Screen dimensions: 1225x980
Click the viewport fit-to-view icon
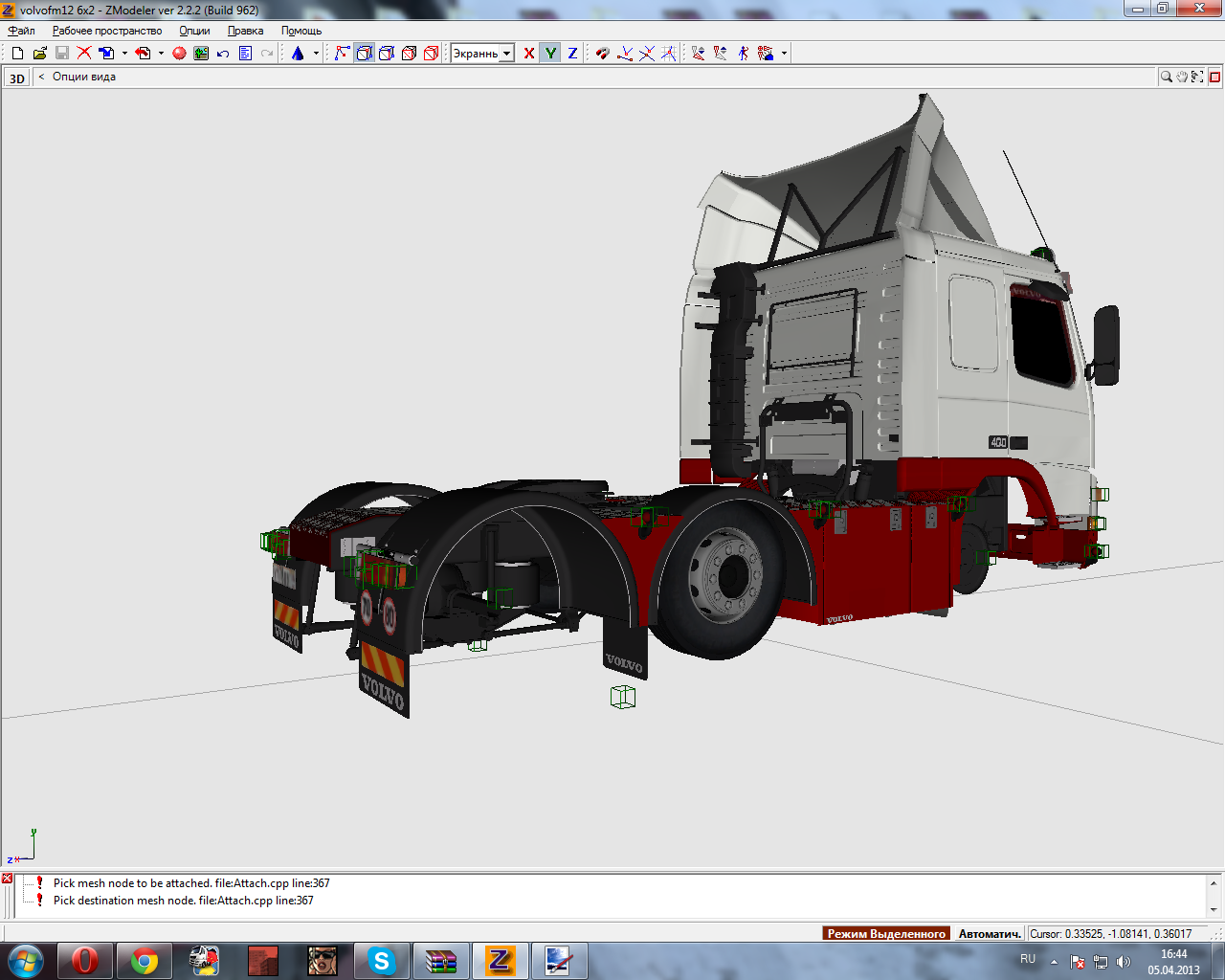1197,77
